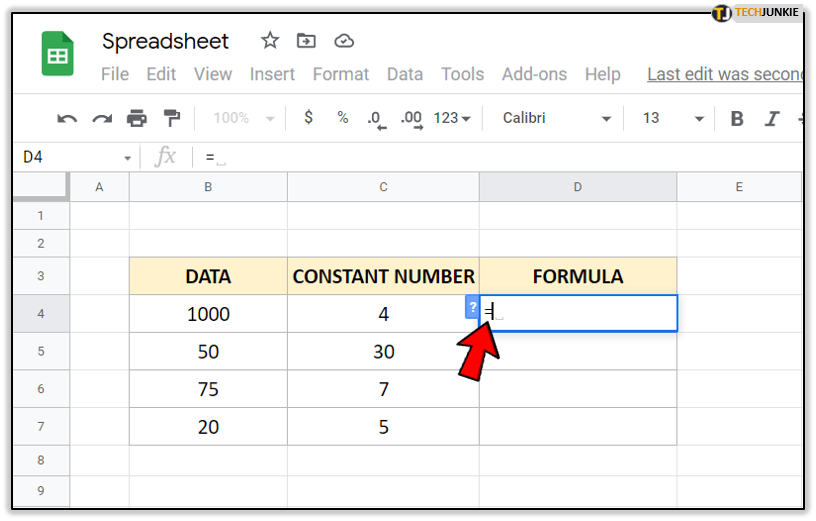The width and height of the screenshot is (816, 521).
Task: Open the Insert menu
Action: click(x=272, y=74)
